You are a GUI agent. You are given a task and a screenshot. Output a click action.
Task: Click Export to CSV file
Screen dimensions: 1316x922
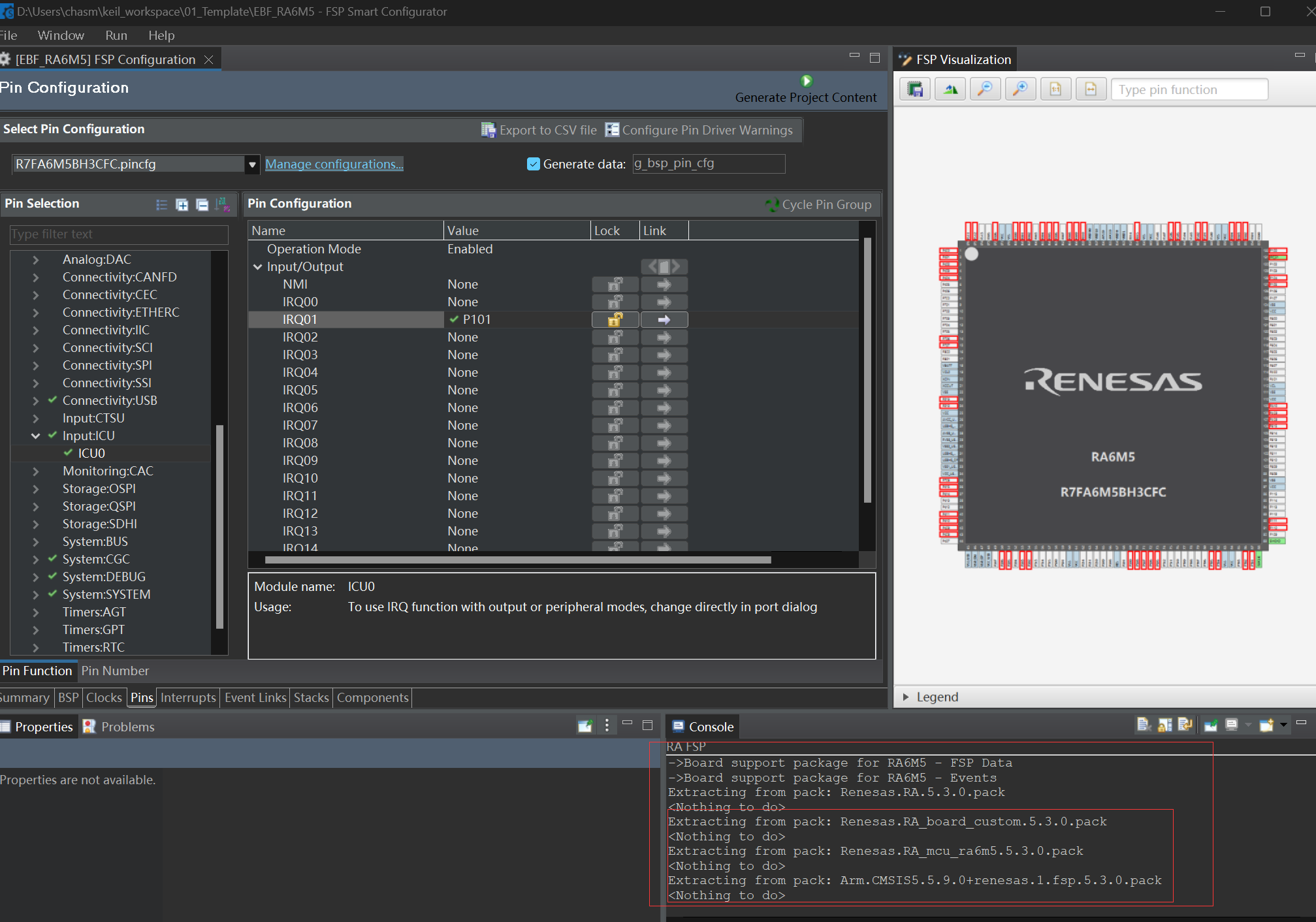[x=539, y=130]
